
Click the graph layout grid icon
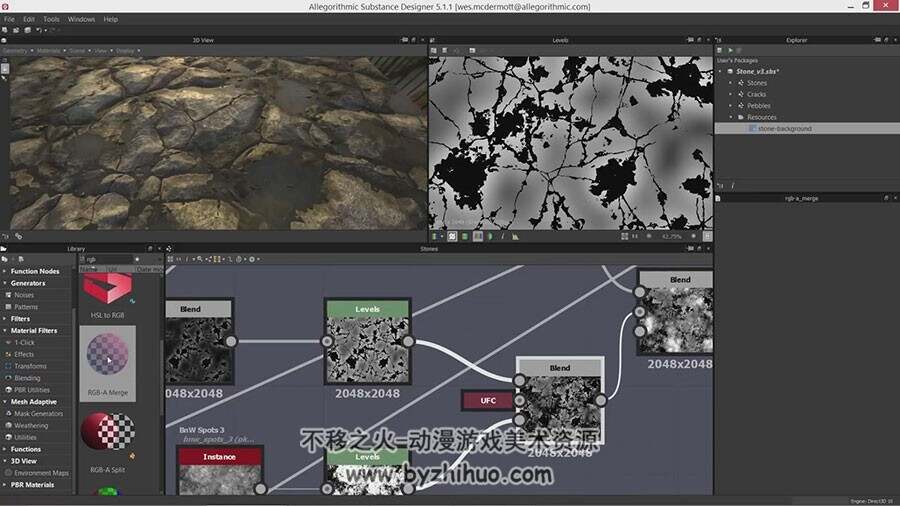click(170, 259)
